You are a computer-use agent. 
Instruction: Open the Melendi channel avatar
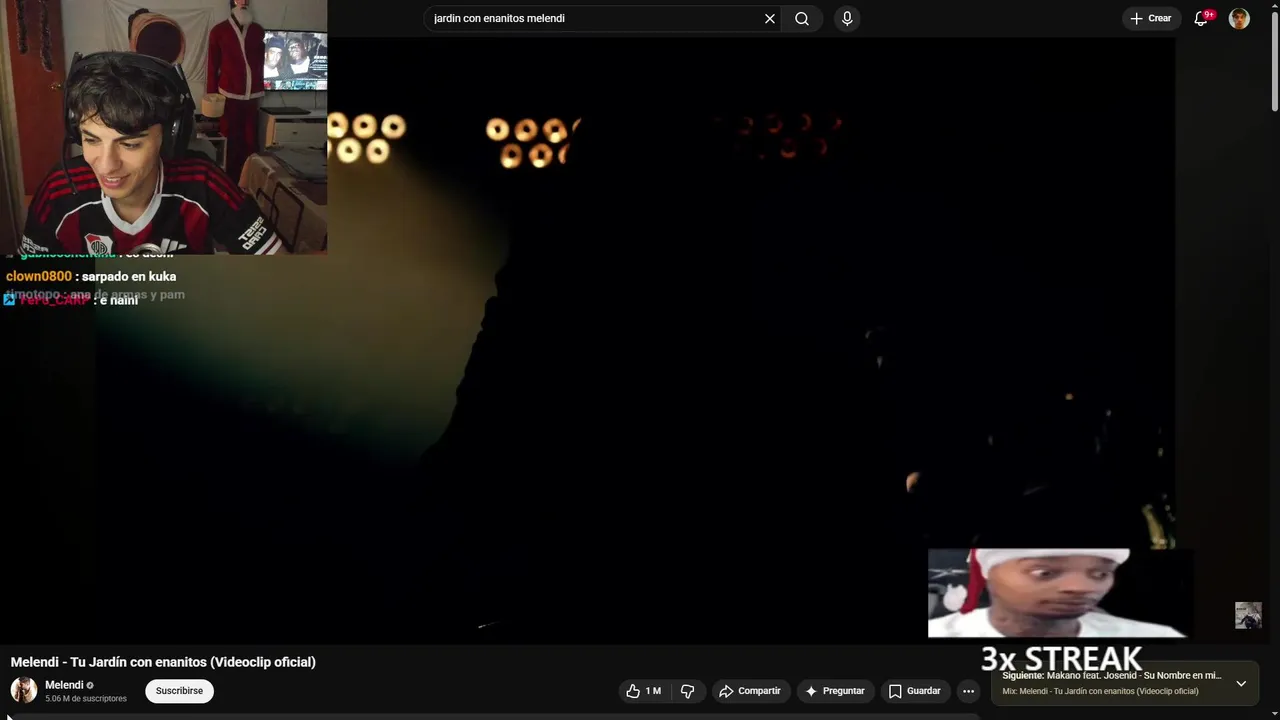point(24,690)
